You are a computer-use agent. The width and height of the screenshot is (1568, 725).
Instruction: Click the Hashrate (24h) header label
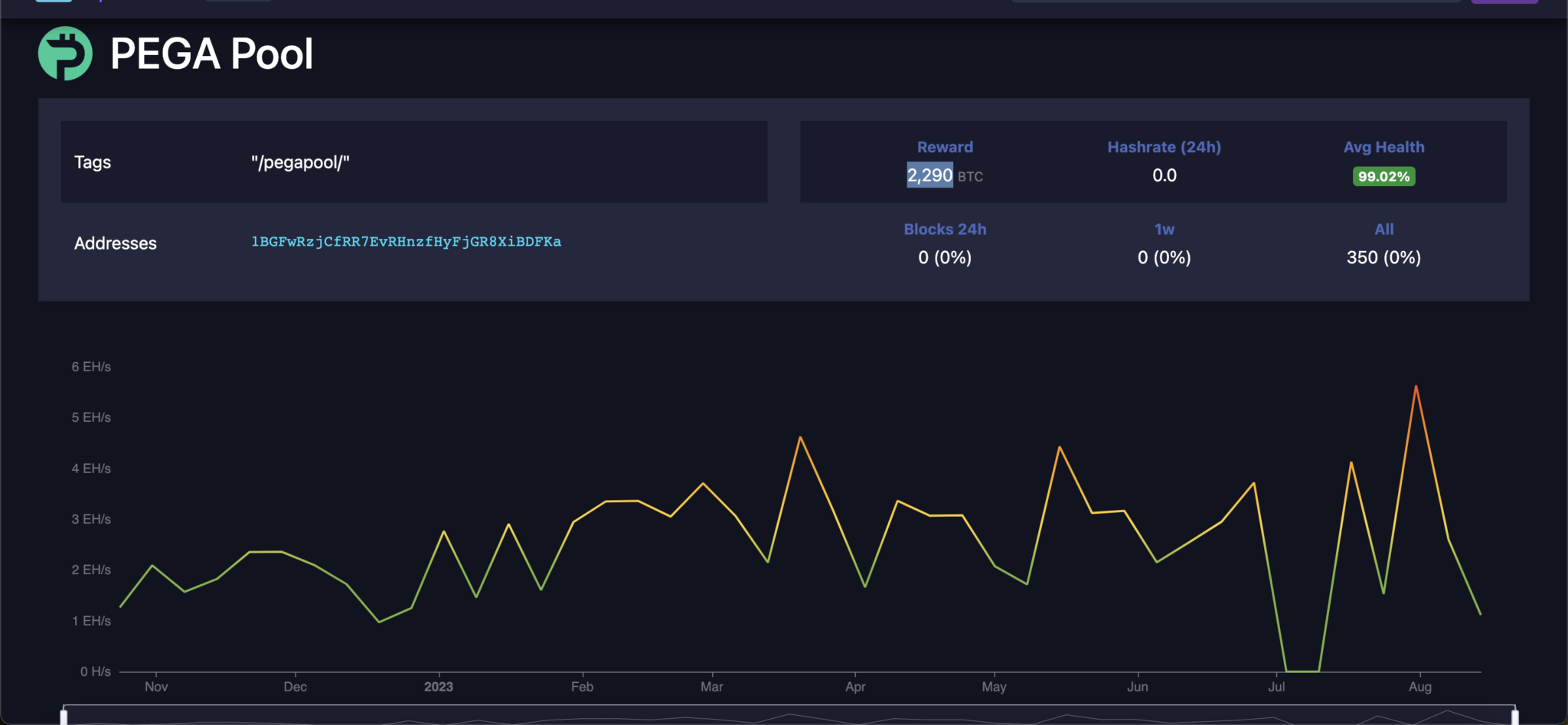(x=1164, y=146)
